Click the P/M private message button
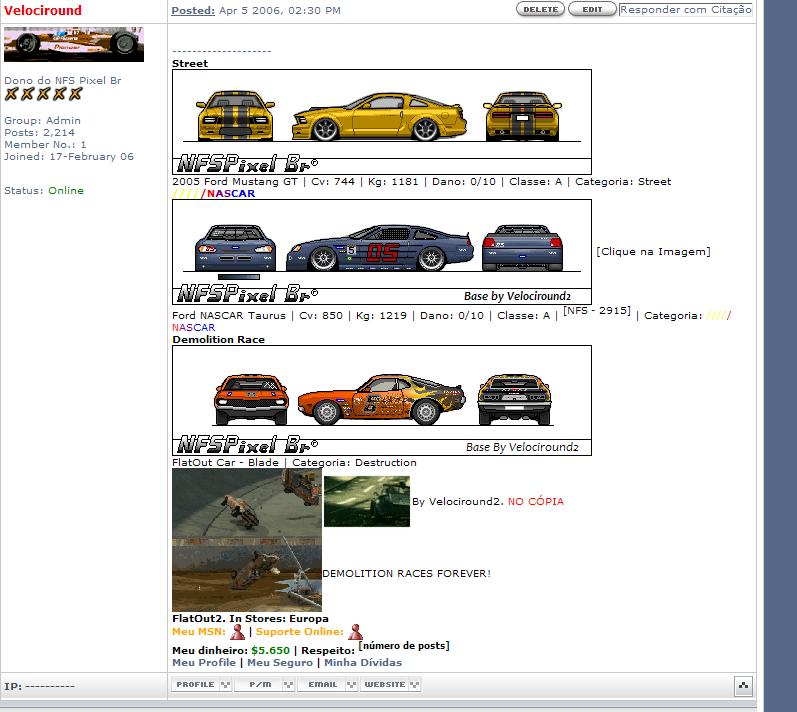797x712 pixels. (x=265, y=685)
